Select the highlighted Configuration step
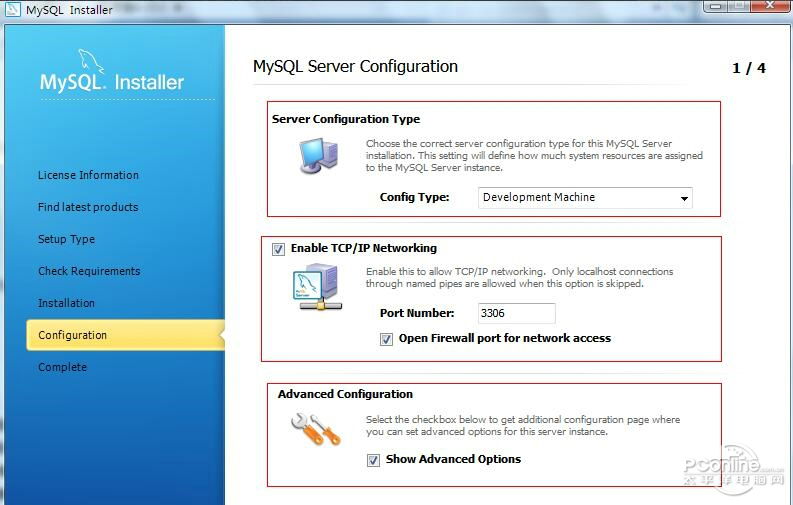 click(x=125, y=335)
